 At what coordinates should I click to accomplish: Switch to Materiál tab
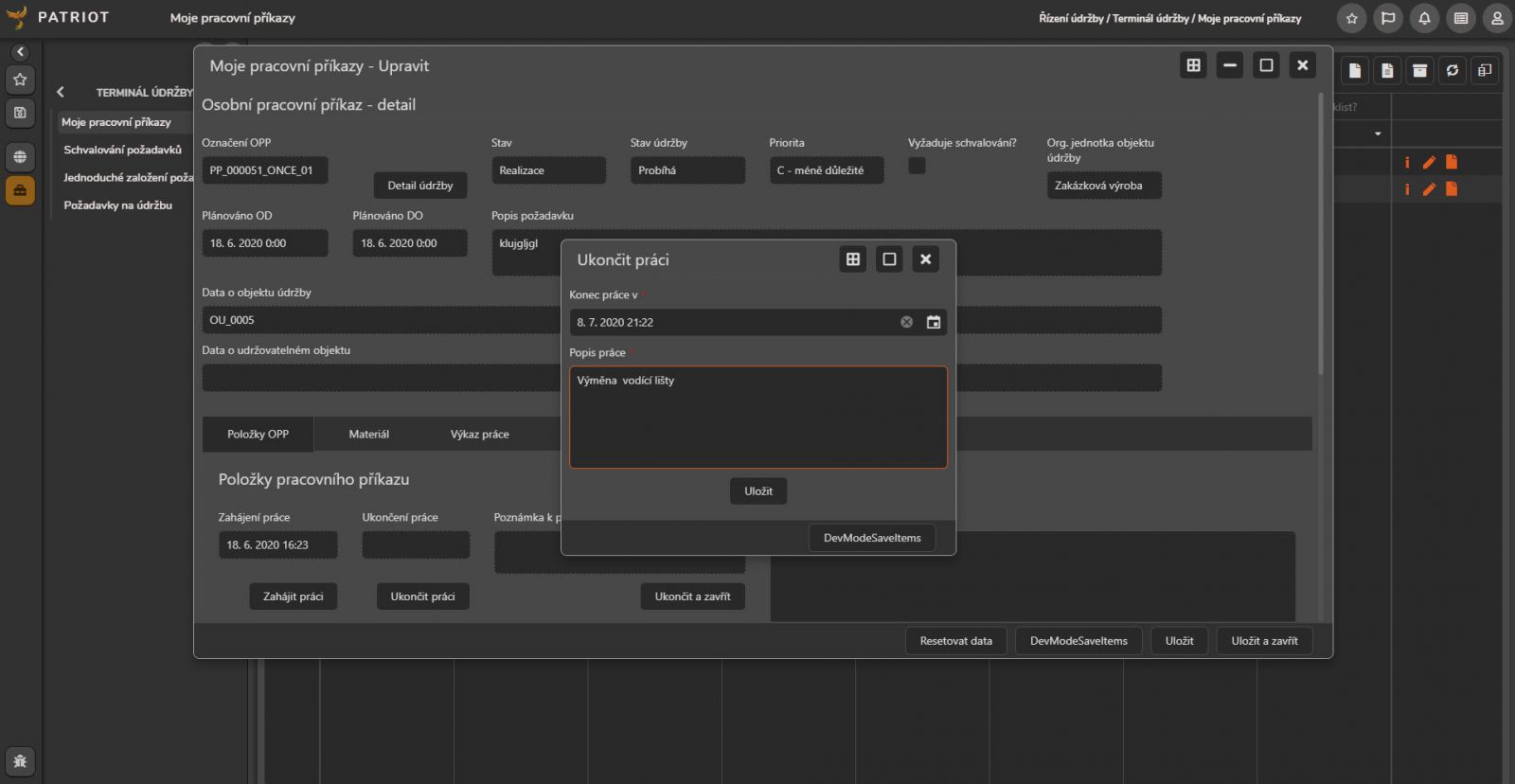tap(369, 434)
